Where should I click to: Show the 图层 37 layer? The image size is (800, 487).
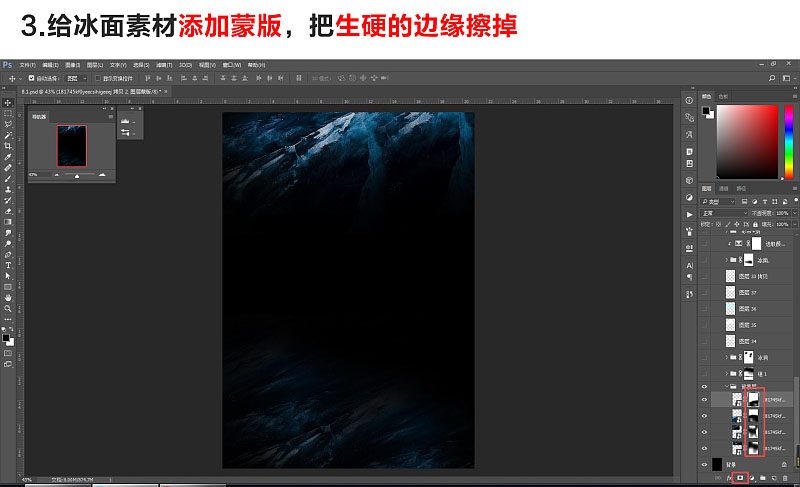[705, 292]
